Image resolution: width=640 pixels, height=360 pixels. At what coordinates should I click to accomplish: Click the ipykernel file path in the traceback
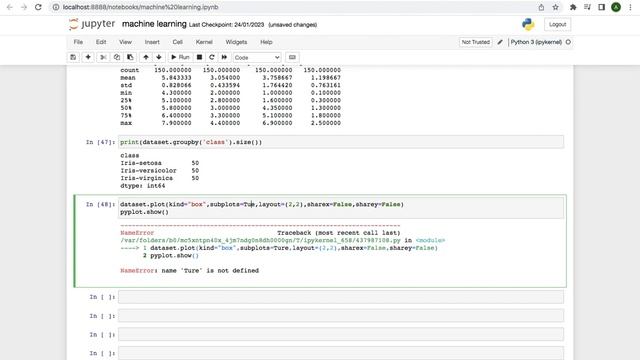pyautogui.click(x=260, y=240)
